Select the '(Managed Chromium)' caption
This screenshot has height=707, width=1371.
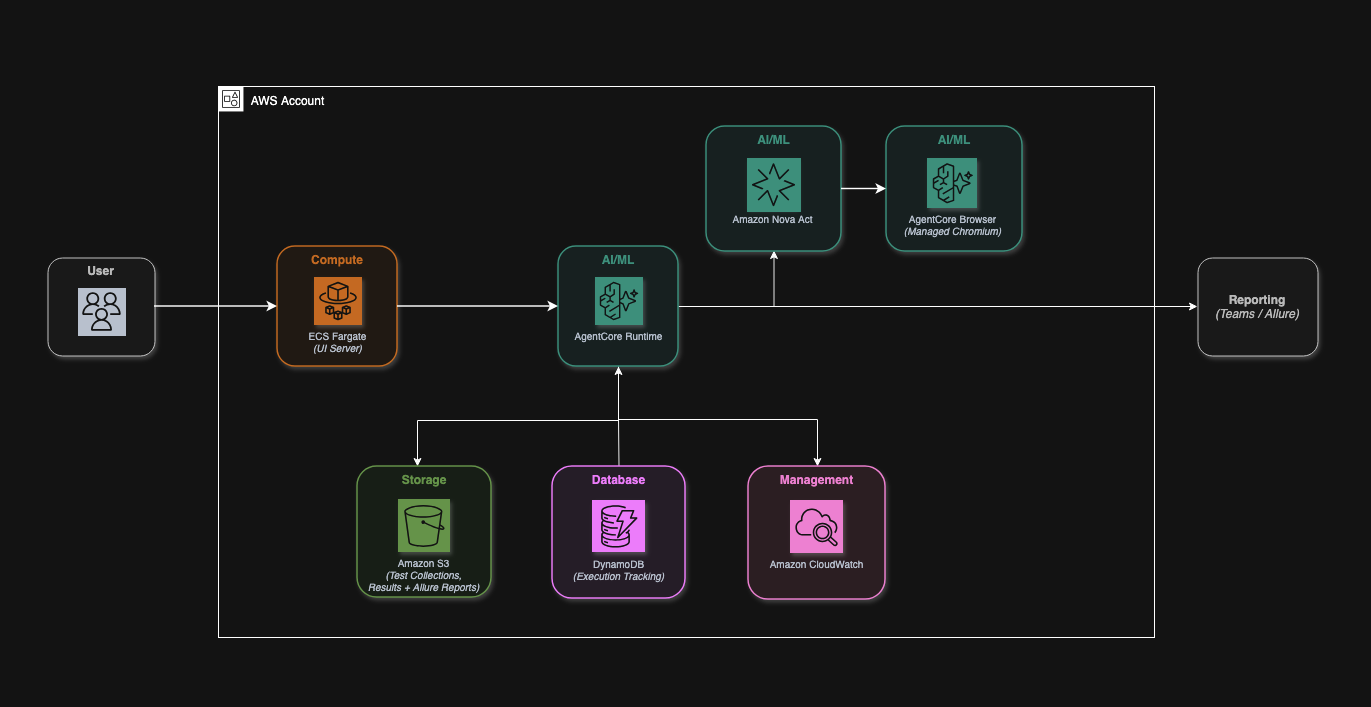[x=953, y=231]
